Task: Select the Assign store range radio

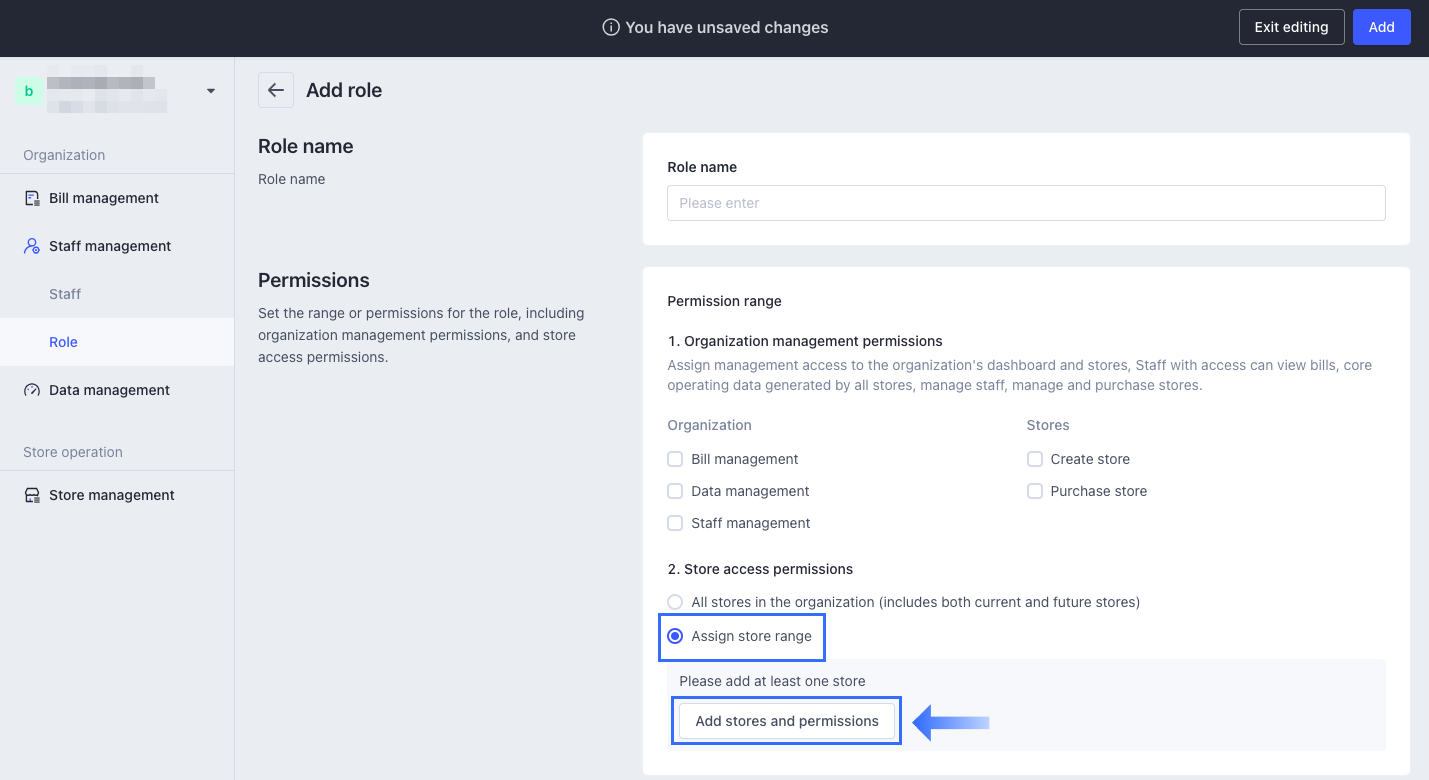Action: point(675,636)
